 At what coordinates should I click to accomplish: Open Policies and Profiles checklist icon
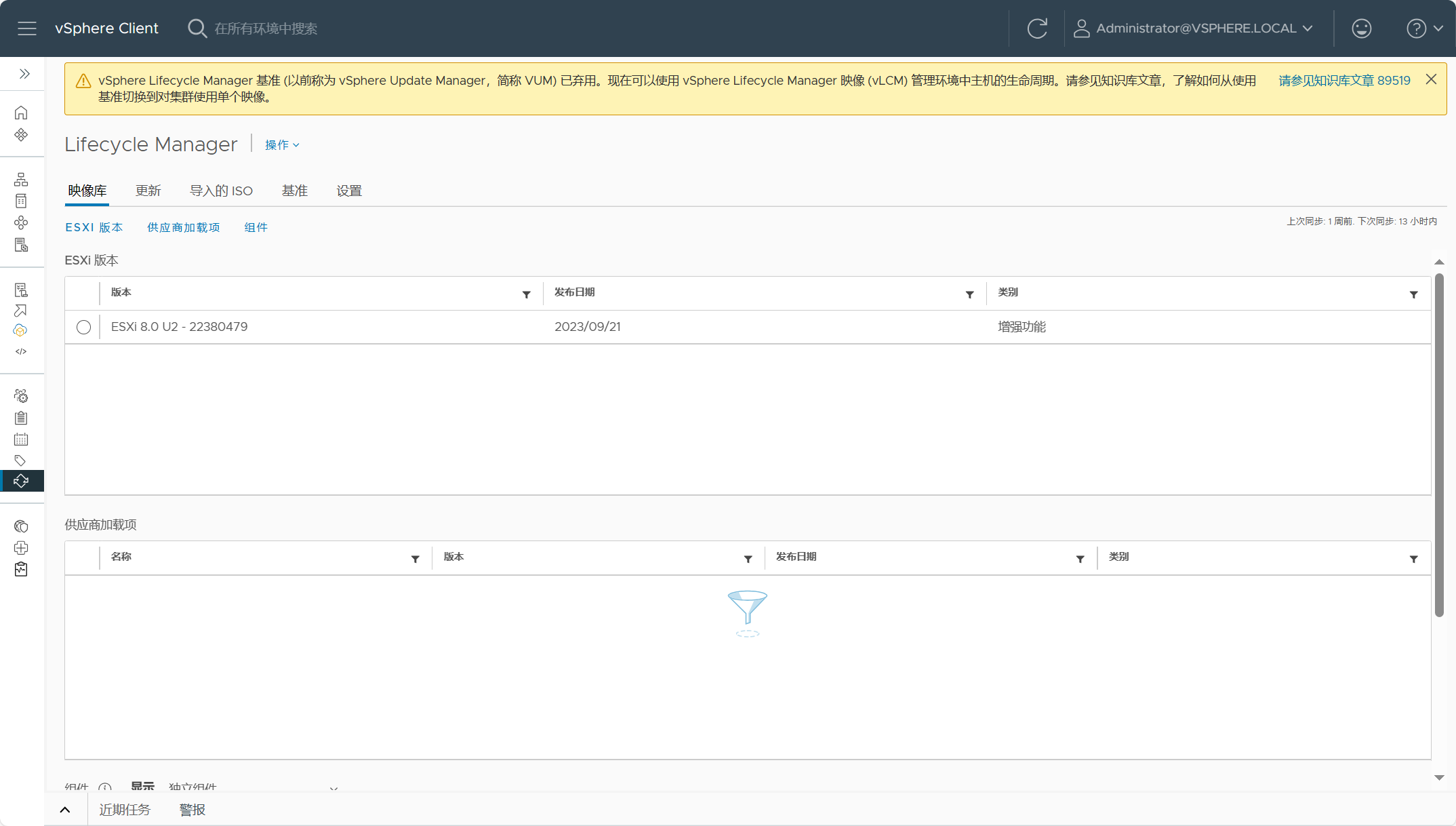pos(21,290)
